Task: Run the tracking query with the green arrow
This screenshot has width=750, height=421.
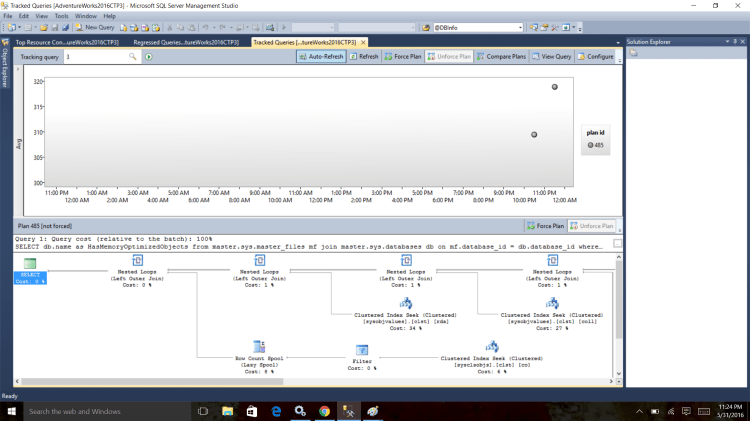Action: [149, 57]
